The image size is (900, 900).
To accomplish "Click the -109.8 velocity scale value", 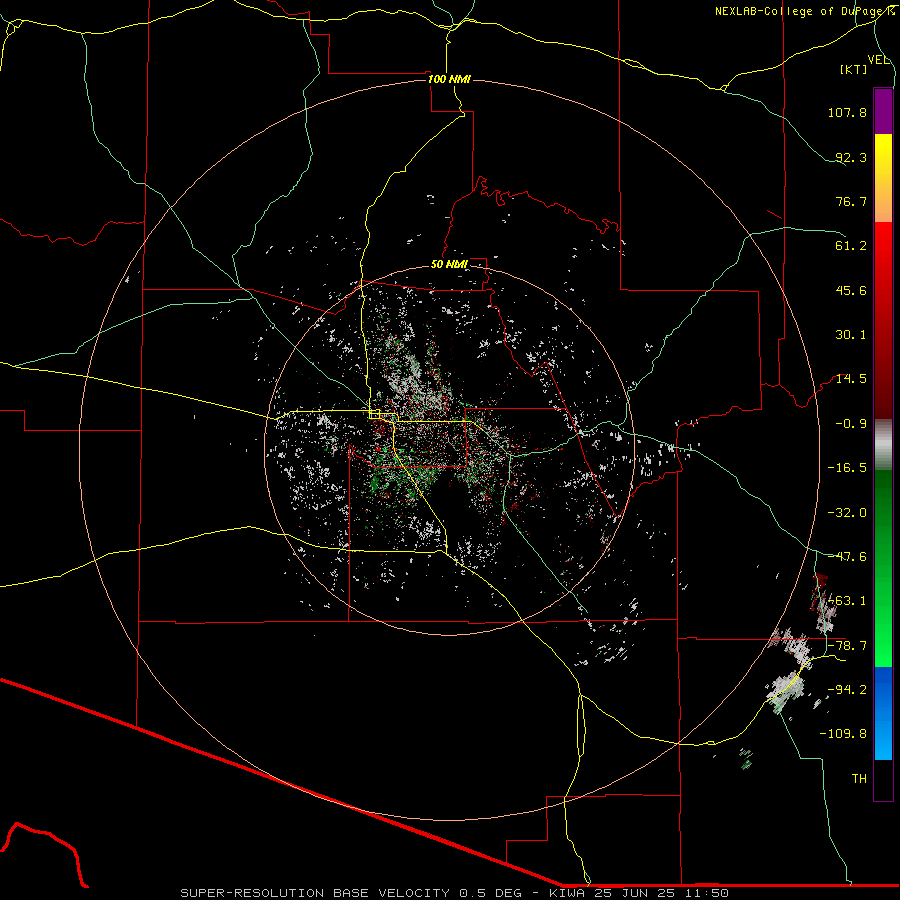I will click(843, 734).
